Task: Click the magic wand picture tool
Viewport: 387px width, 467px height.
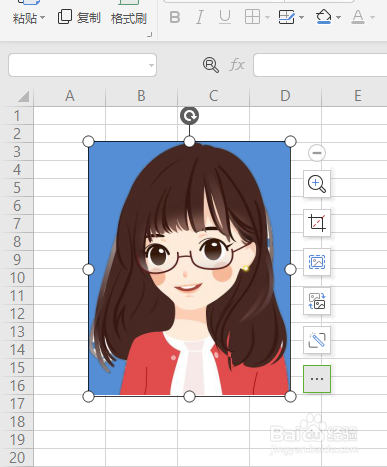Action: click(317, 340)
